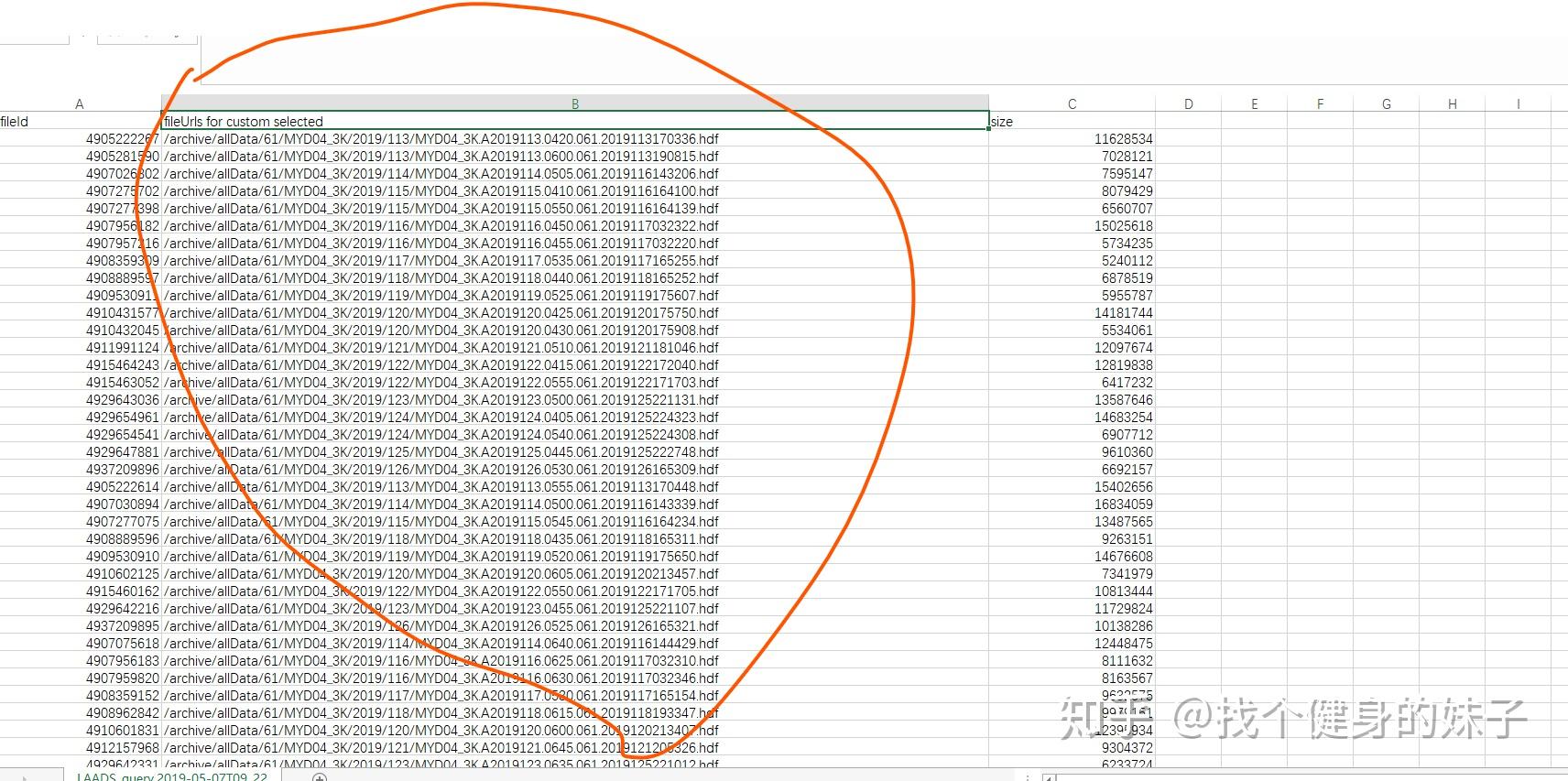Select column C header
This screenshot has height=781, width=1568.
[1072, 104]
